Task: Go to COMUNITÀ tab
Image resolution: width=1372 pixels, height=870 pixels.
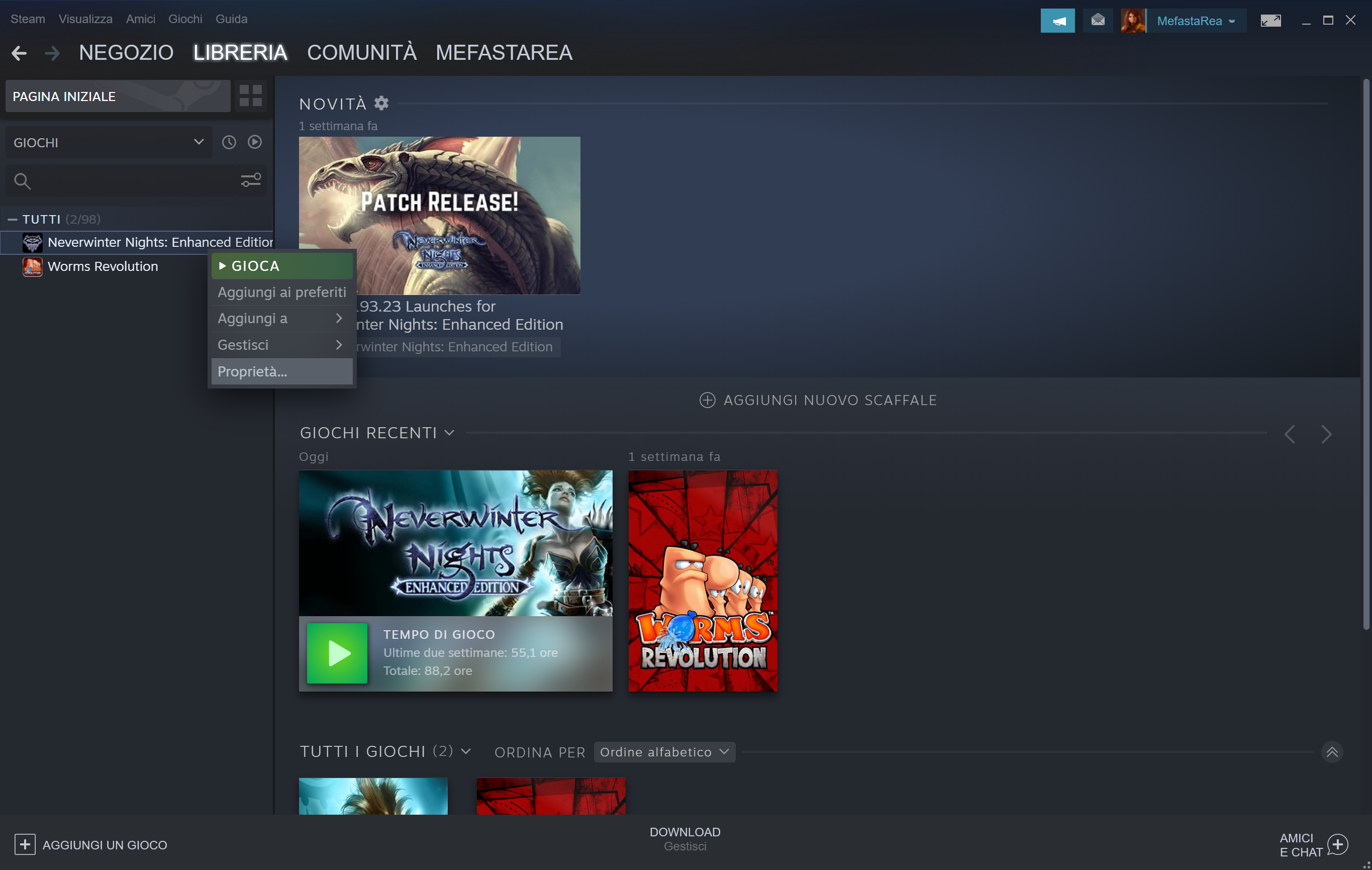Action: pyautogui.click(x=362, y=52)
